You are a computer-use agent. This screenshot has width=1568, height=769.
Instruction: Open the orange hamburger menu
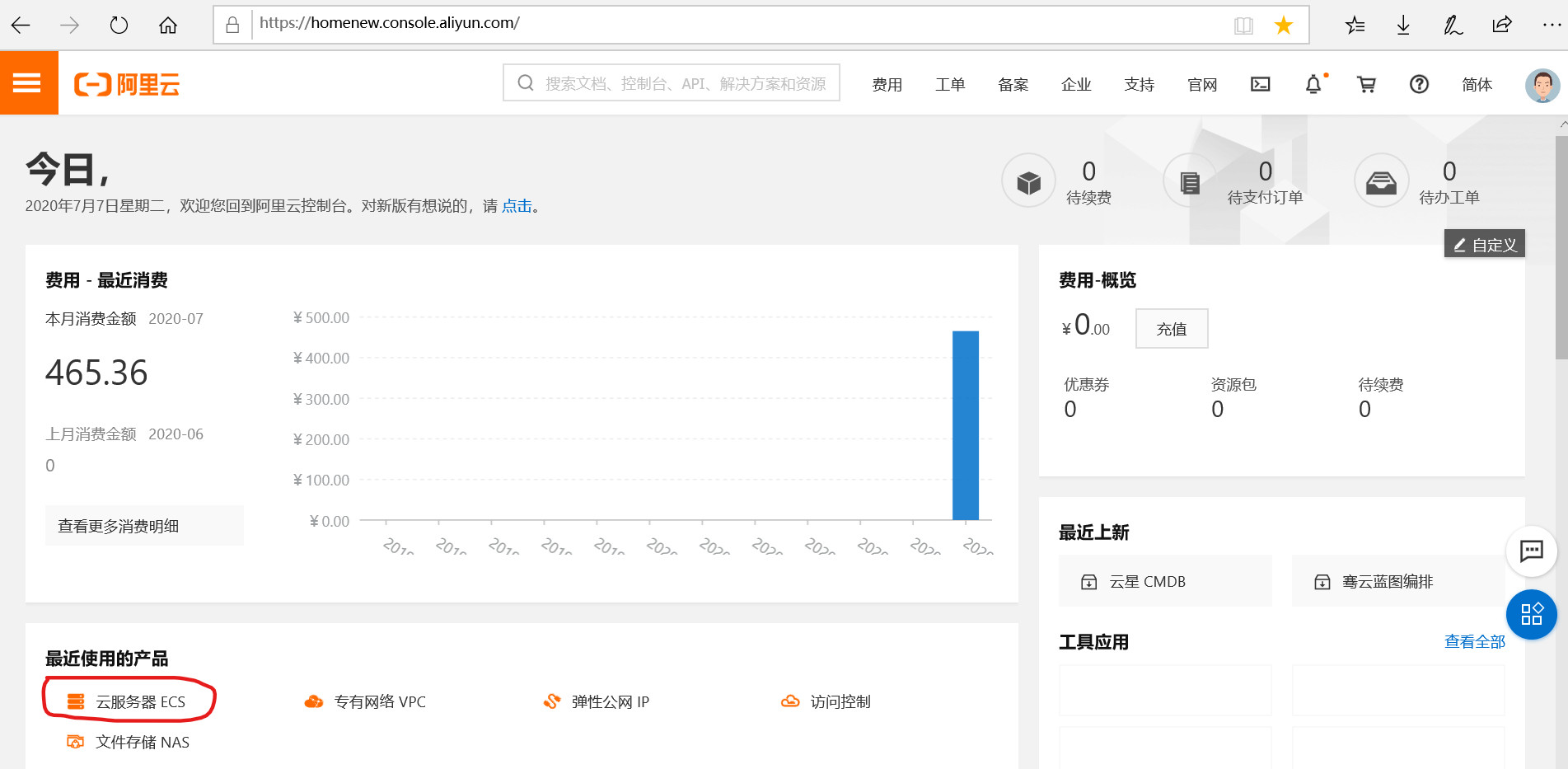click(28, 82)
